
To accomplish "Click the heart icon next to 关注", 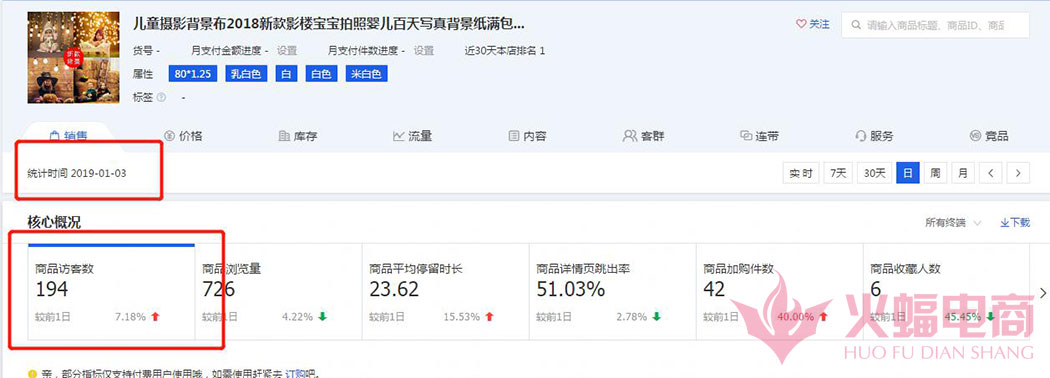I will point(801,24).
